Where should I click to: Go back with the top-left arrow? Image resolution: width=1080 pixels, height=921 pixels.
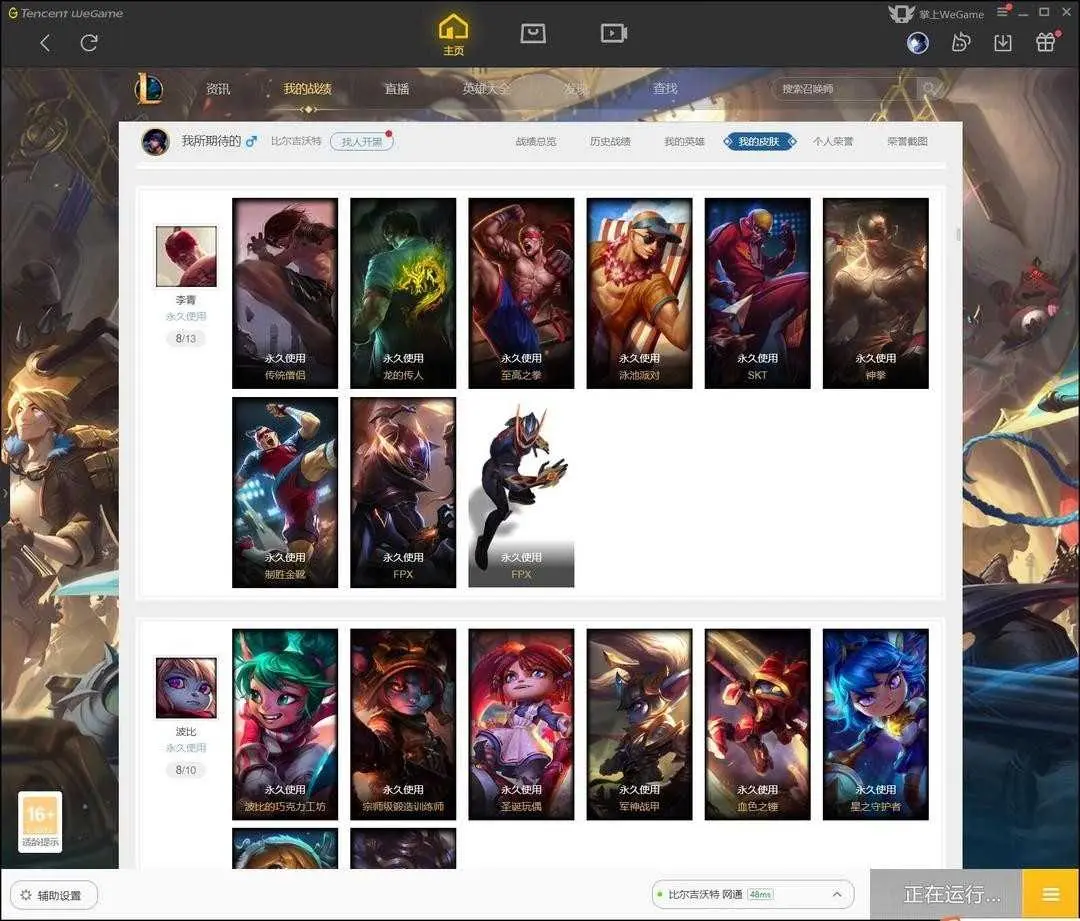coord(45,43)
